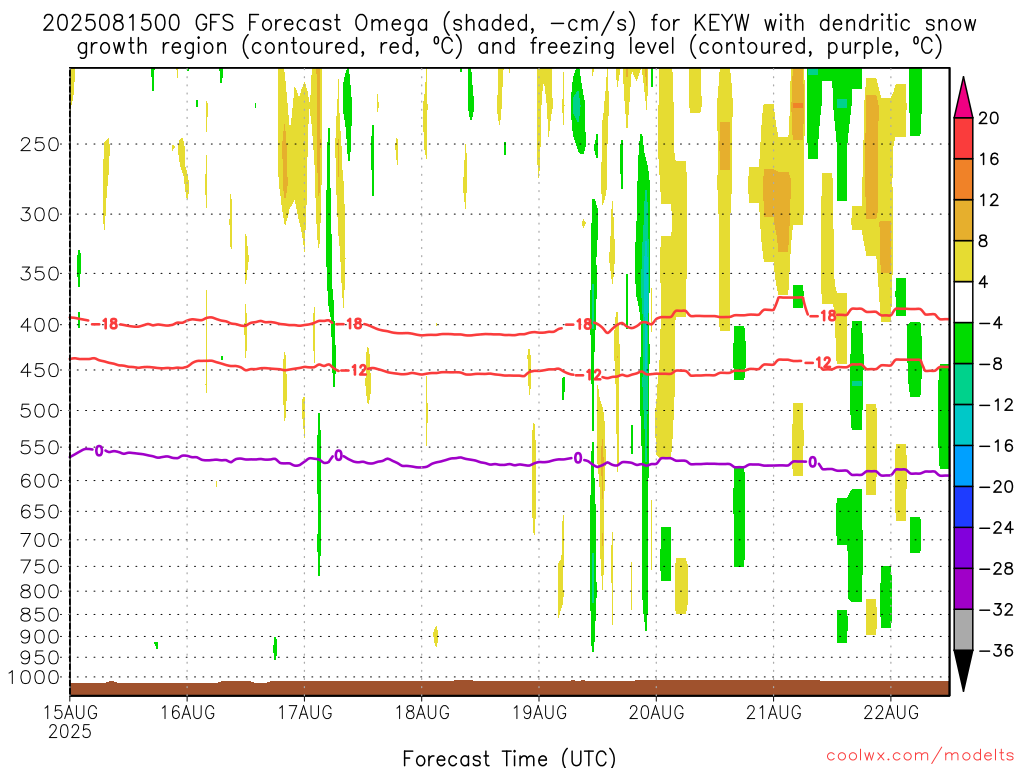Click the 600 pressure axis label
The image size is (1024, 768).
40,481
